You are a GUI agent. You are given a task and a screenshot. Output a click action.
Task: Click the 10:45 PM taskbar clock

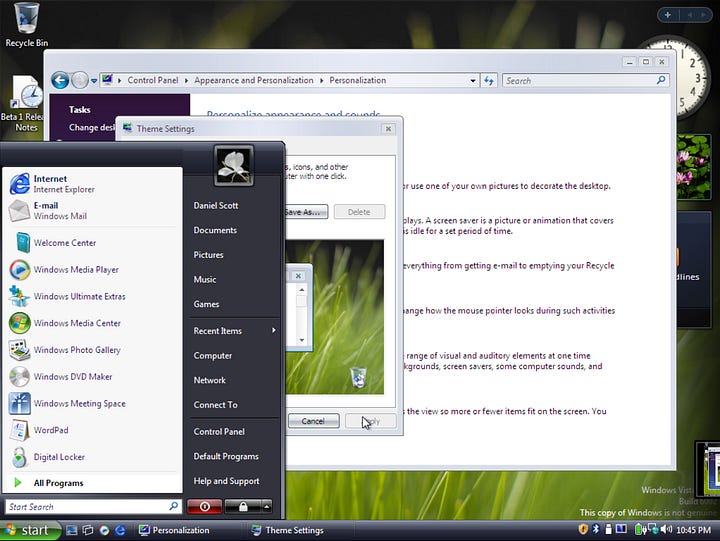coord(693,530)
